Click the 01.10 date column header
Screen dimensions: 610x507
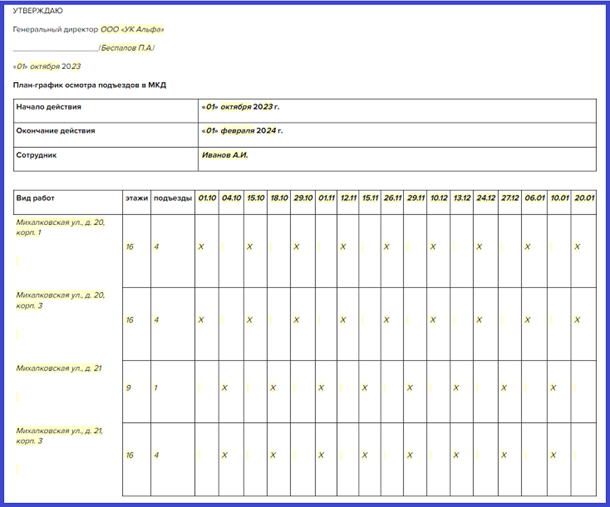207,198
